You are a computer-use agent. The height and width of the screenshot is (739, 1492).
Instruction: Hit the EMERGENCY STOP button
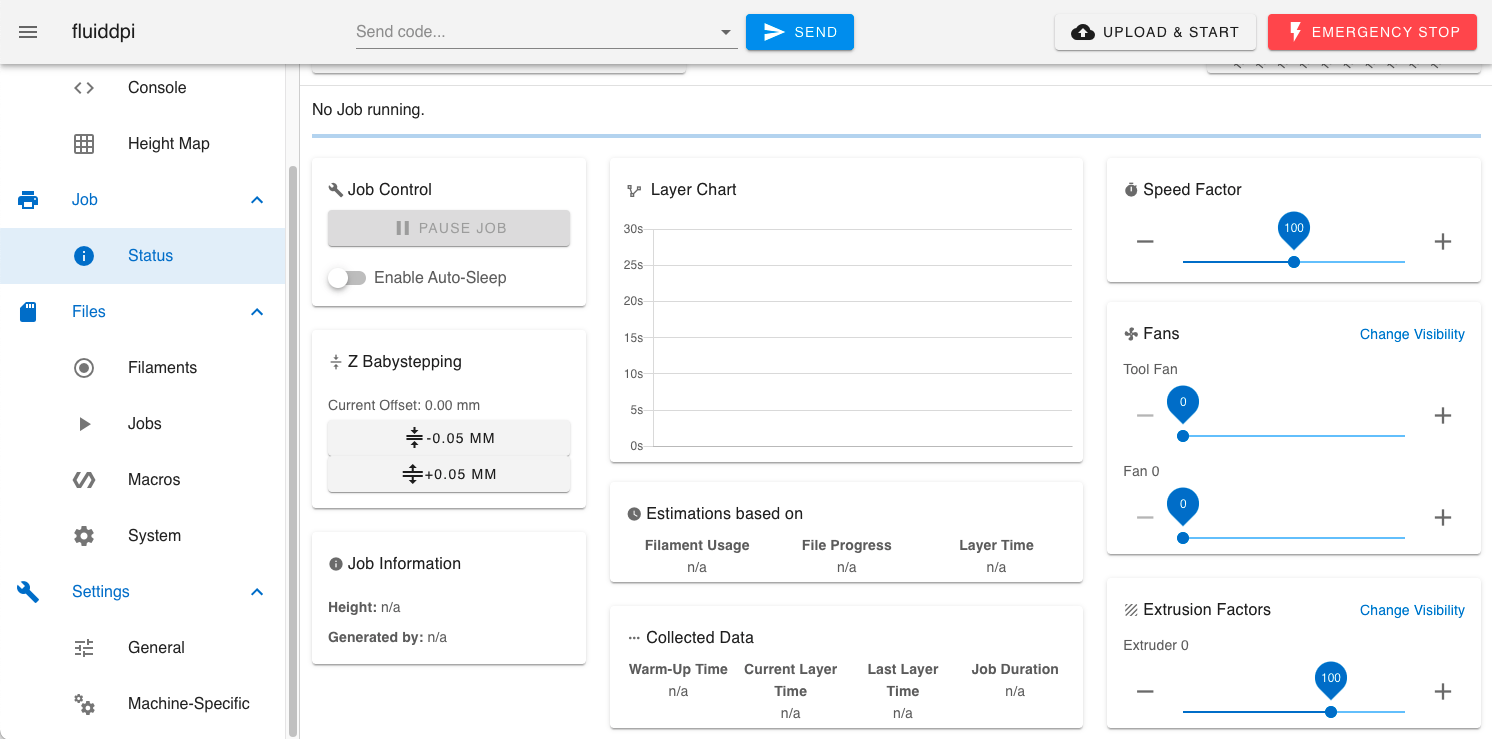point(1372,32)
